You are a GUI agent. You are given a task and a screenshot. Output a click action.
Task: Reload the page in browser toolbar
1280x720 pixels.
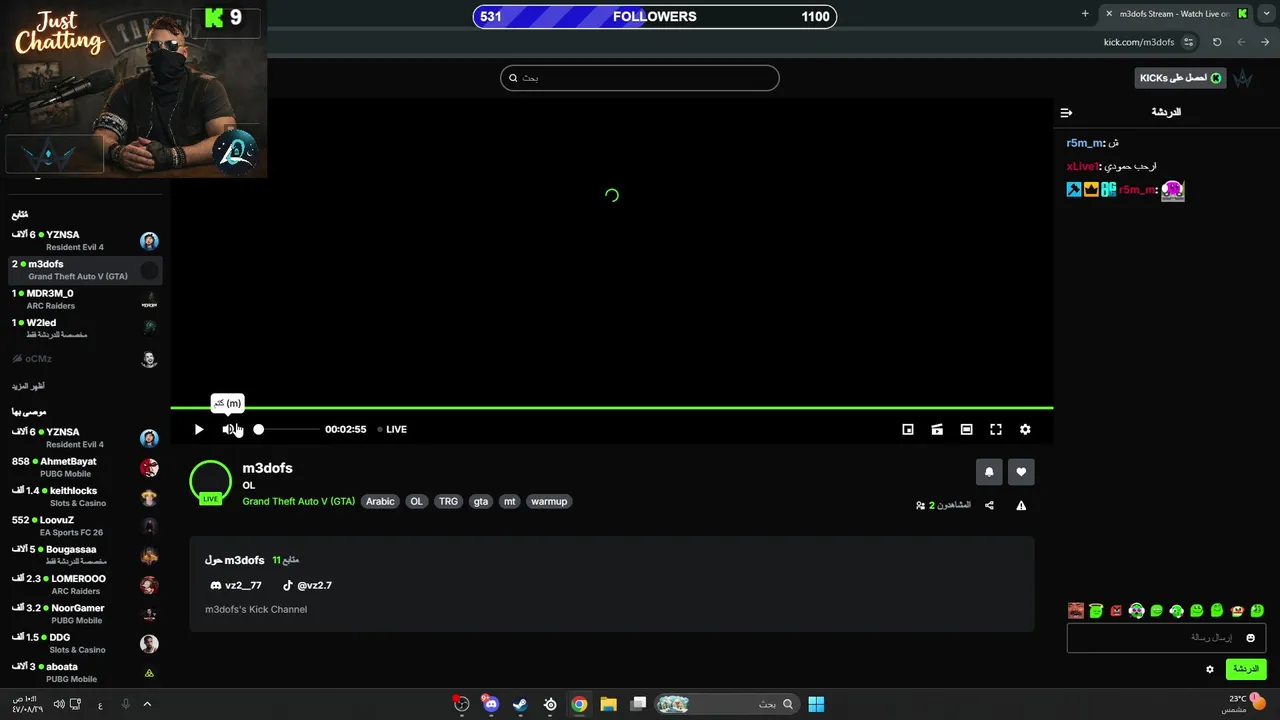coord(1217,42)
